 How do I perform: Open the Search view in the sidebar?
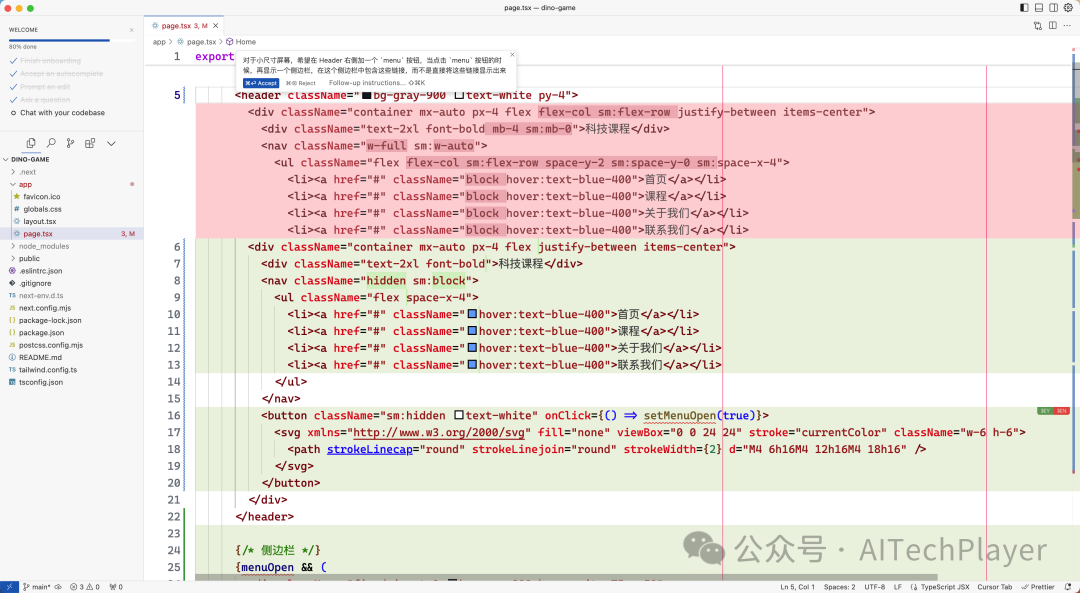pyautogui.click(x=50, y=143)
